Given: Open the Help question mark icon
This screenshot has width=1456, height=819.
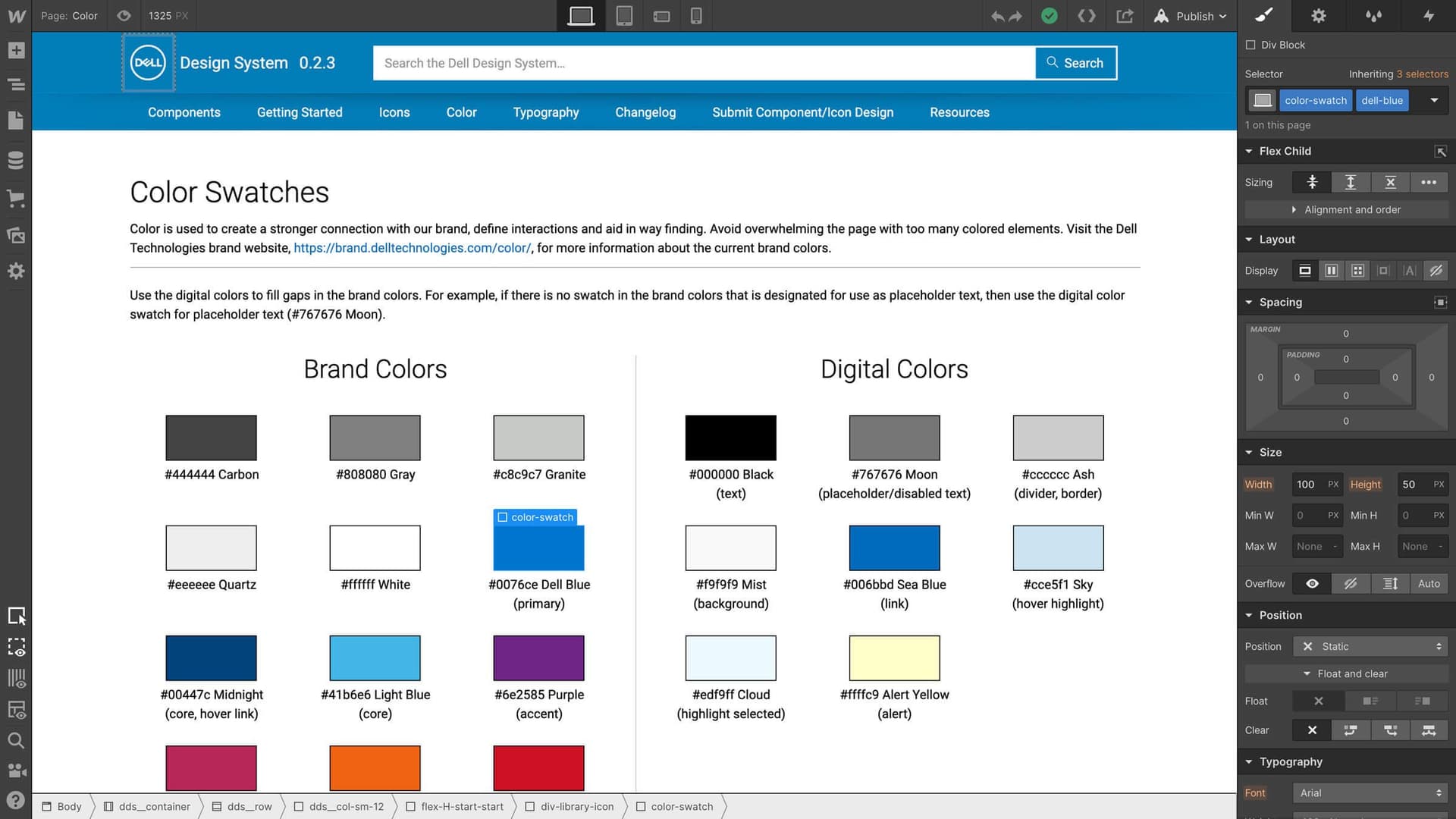Looking at the screenshot, I should (16, 801).
